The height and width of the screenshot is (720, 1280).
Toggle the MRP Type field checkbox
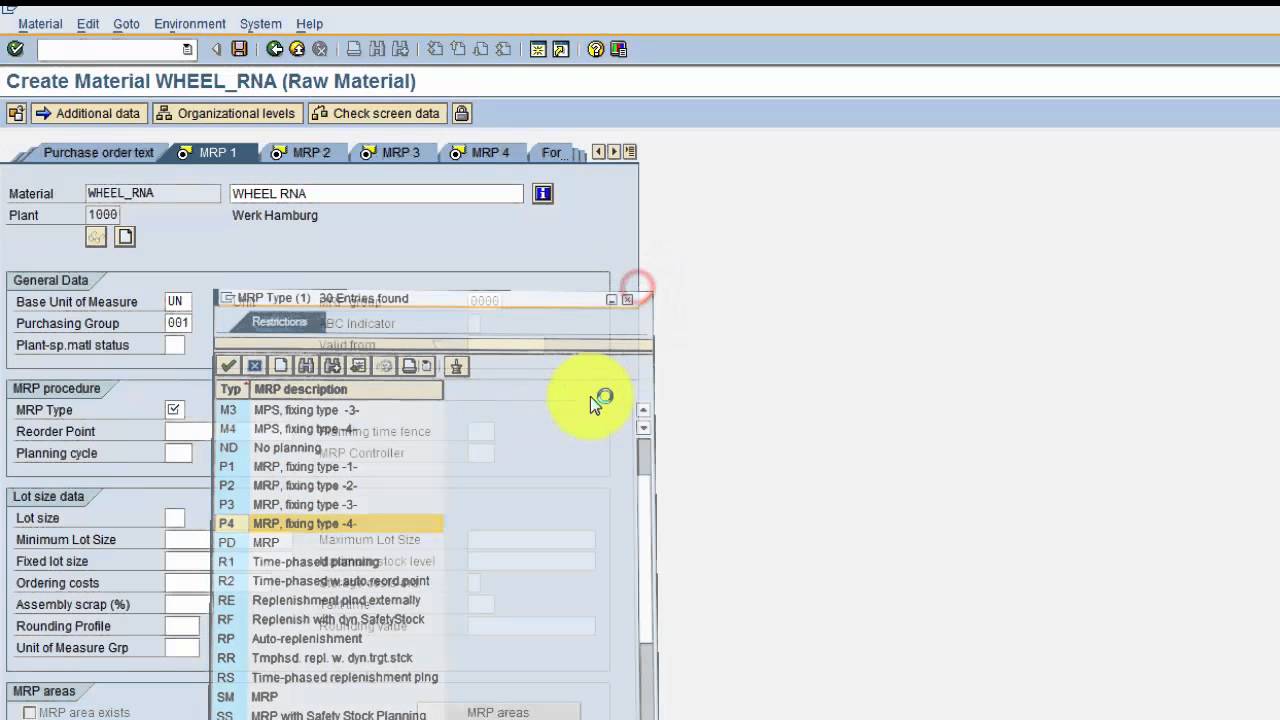coord(174,410)
